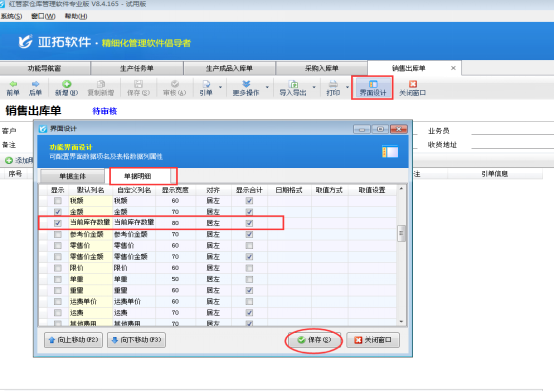
Task: Click the 打印 print icon
Action: [333, 84]
